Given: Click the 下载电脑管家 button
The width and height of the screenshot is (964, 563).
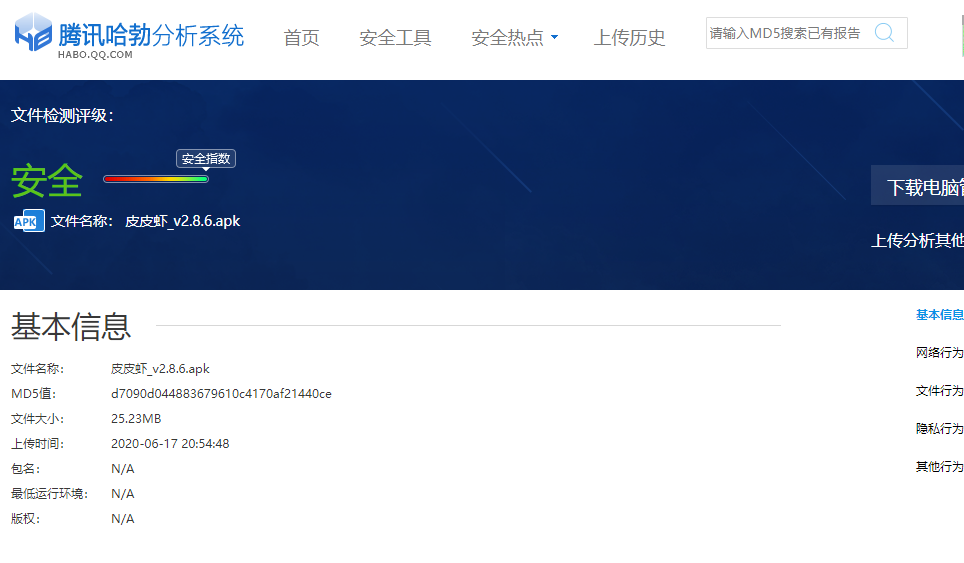Looking at the screenshot, I should point(917,186).
